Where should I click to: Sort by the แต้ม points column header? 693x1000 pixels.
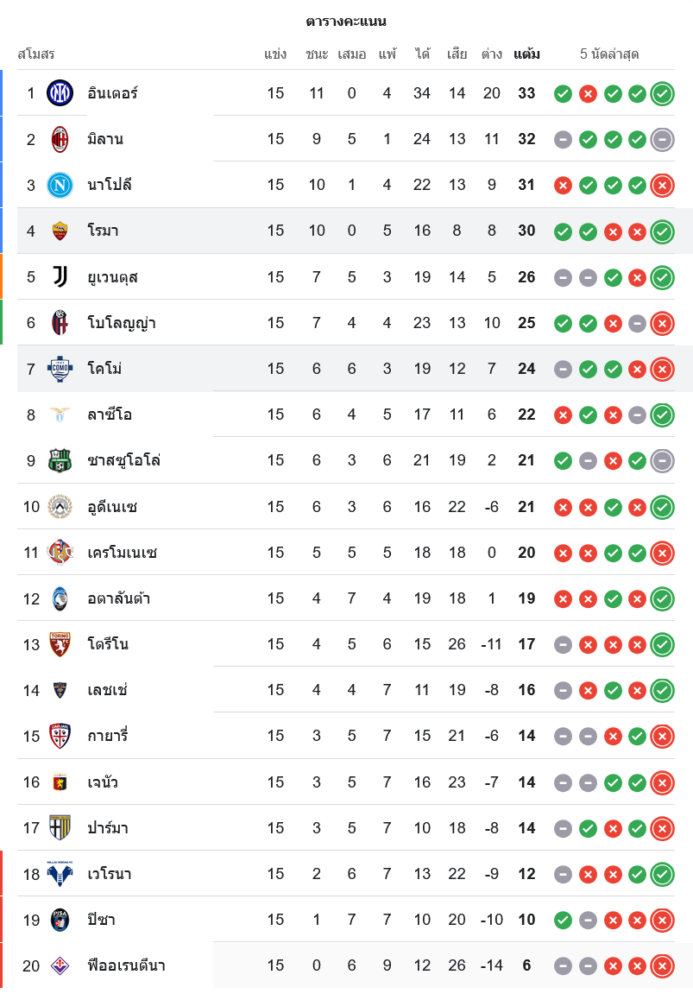[527, 54]
